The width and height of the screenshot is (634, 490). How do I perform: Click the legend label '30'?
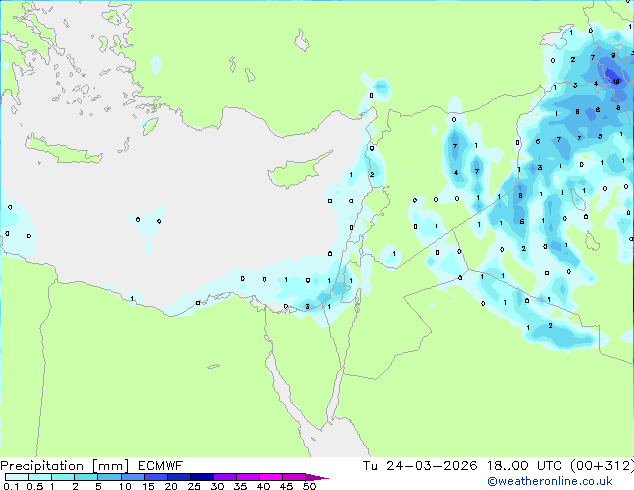pos(217,486)
